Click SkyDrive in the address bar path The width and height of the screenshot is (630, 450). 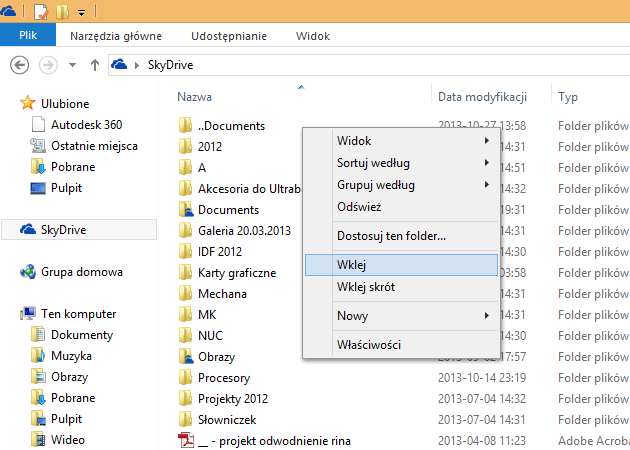(170, 65)
